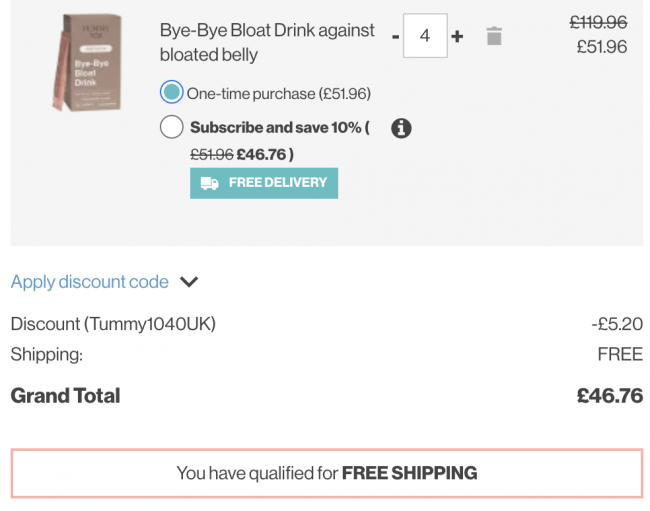Open Apply discount code link
The width and height of the screenshot is (650, 511).
tap(90, 282)
